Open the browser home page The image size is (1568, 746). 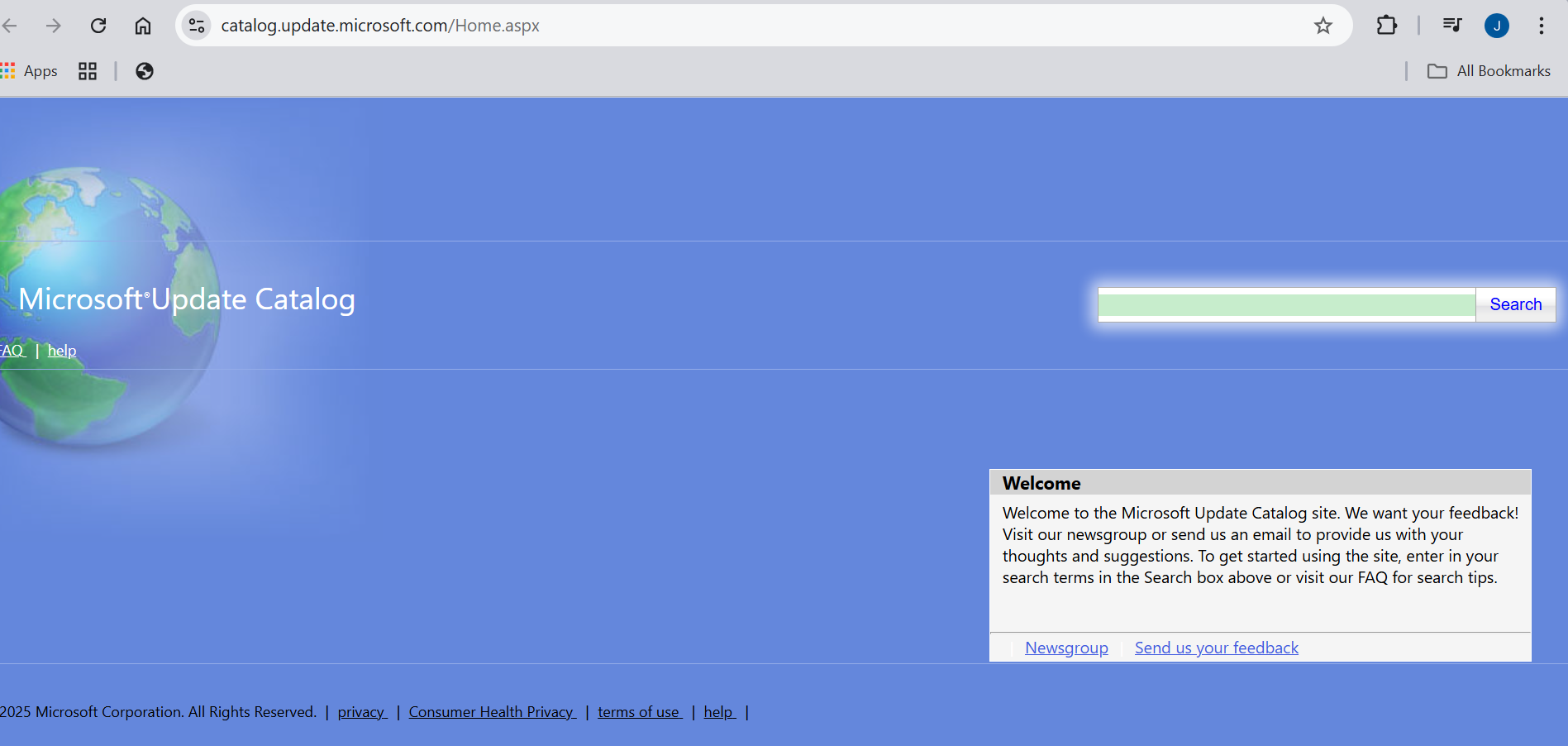142,26
